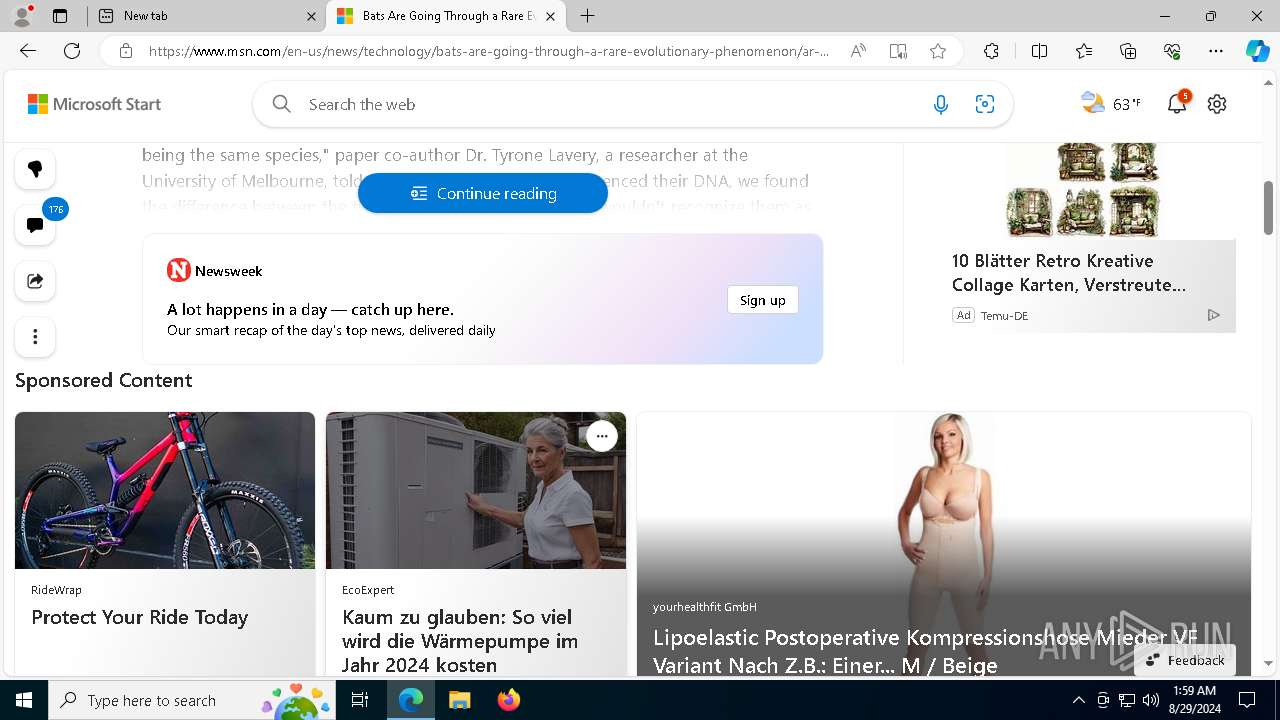Dislike this article thumbs-down
The width and height of the screenshot is (1280, 720).
pos(35,169)
